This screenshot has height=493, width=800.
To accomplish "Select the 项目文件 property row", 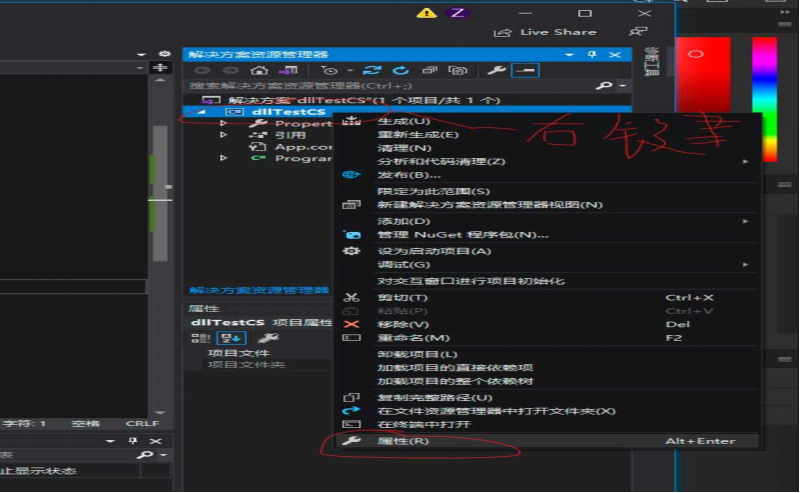I will pyautogui.click(x=259, y=353).
